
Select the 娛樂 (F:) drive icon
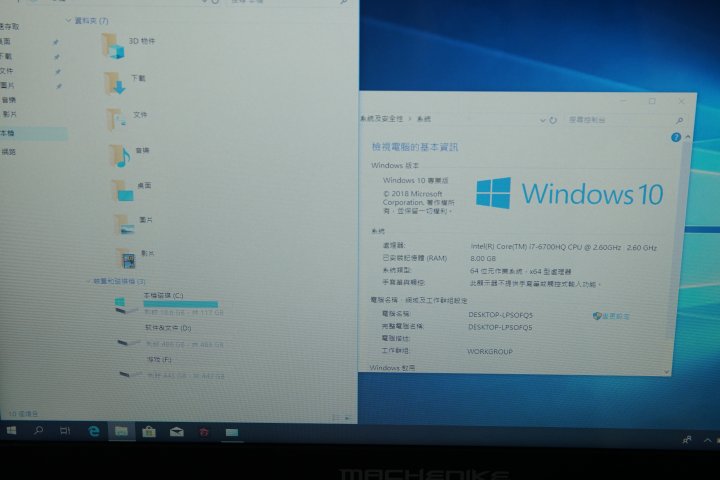(x=130, y=374)
